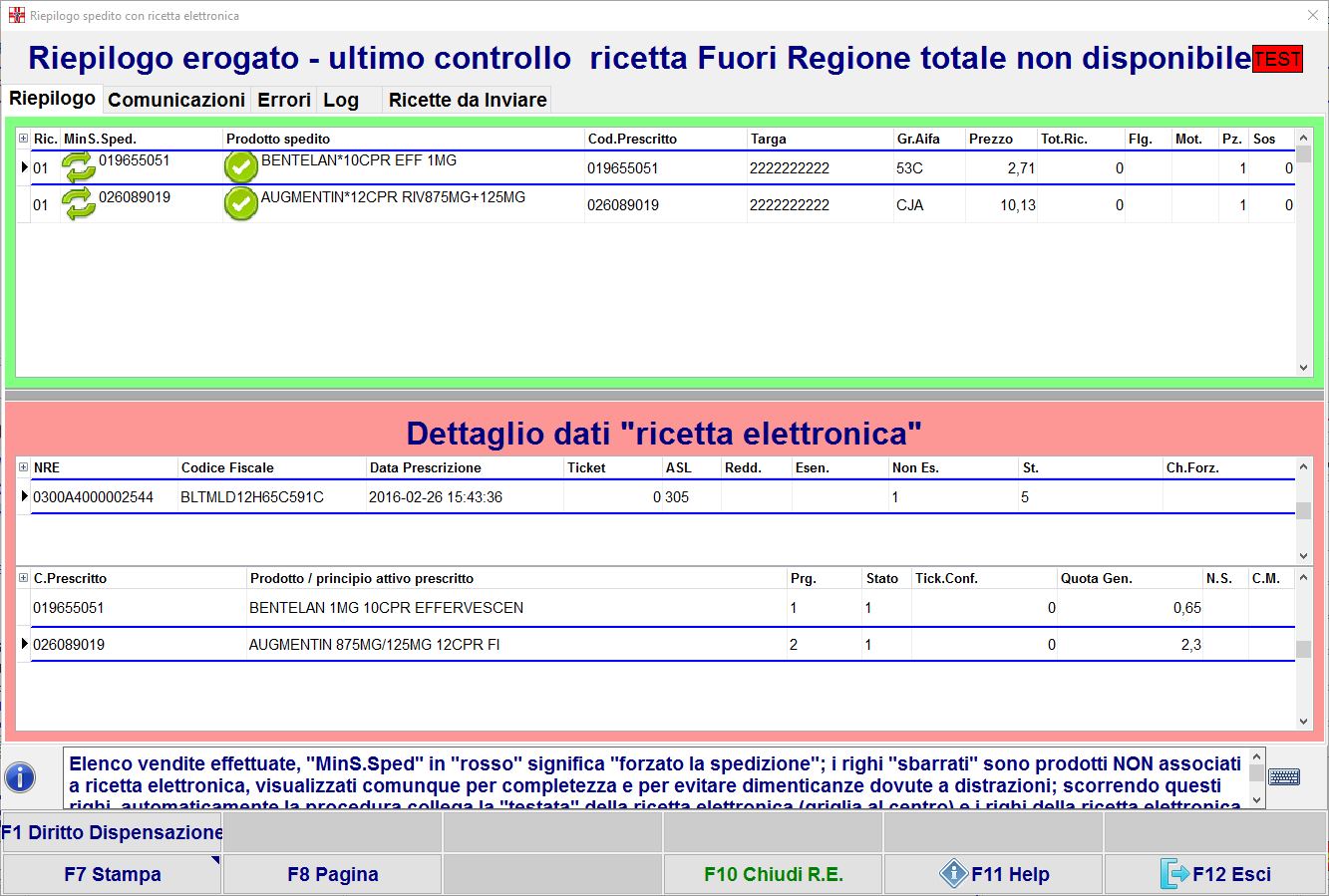Open the Ricette da Inviare tab
This screenshot has height=896, width=1329.
[x=467, y=100]
